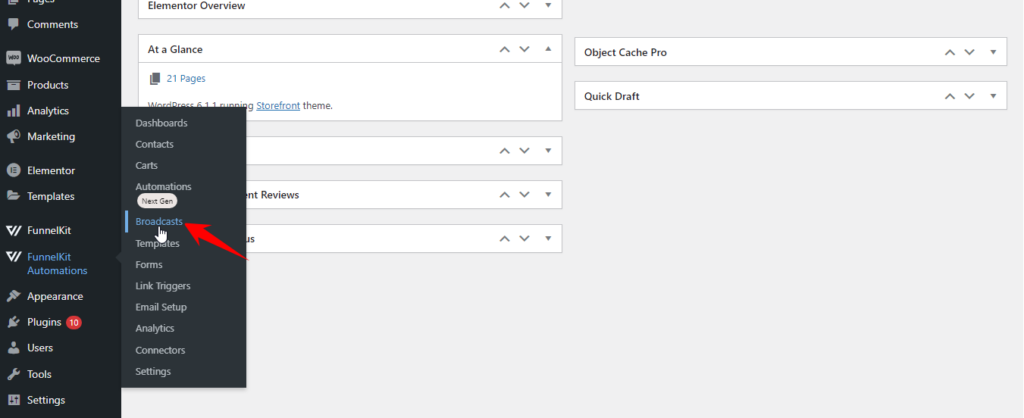Open Analytics in FunnelKit flyout submenu
This screenshot has width=1024, height=418.
pyautogui.click(x=155, y=329)
